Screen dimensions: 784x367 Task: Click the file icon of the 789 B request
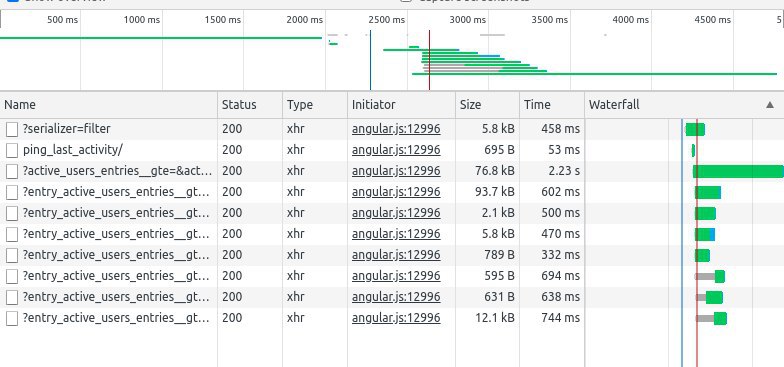(x=12, y=256)
